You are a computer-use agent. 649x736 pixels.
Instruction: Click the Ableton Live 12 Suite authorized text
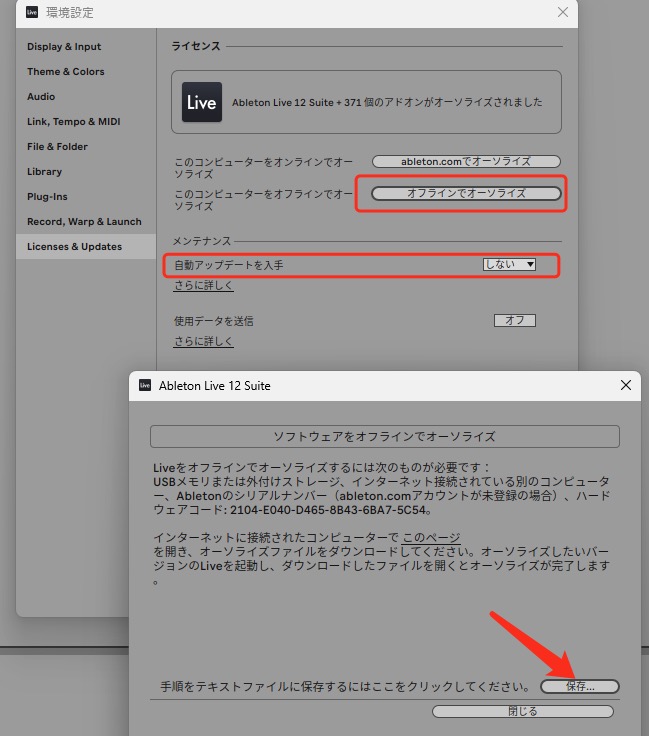[x=387, y=102]
